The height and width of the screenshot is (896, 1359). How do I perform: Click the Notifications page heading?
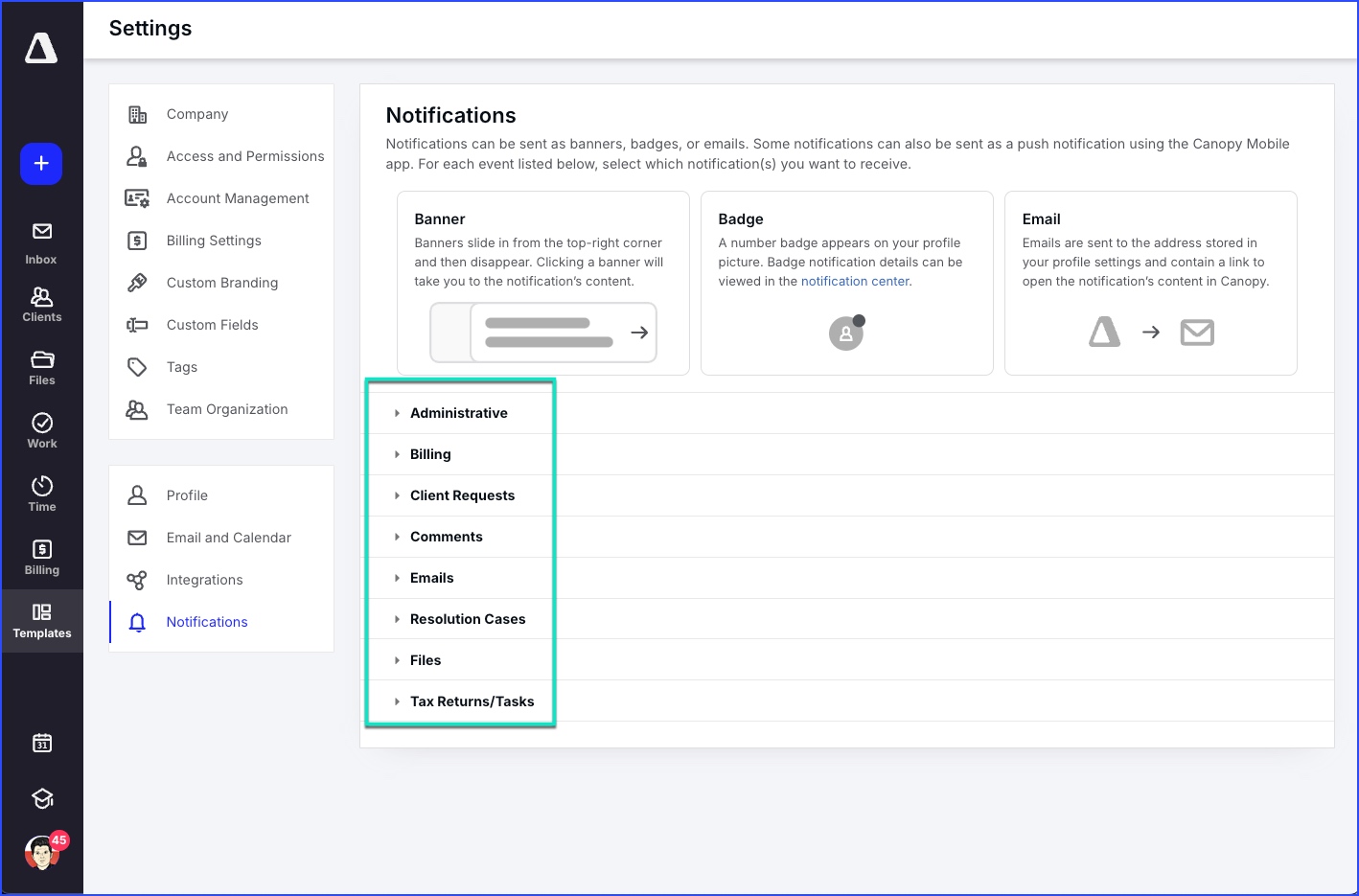point(450,115)
